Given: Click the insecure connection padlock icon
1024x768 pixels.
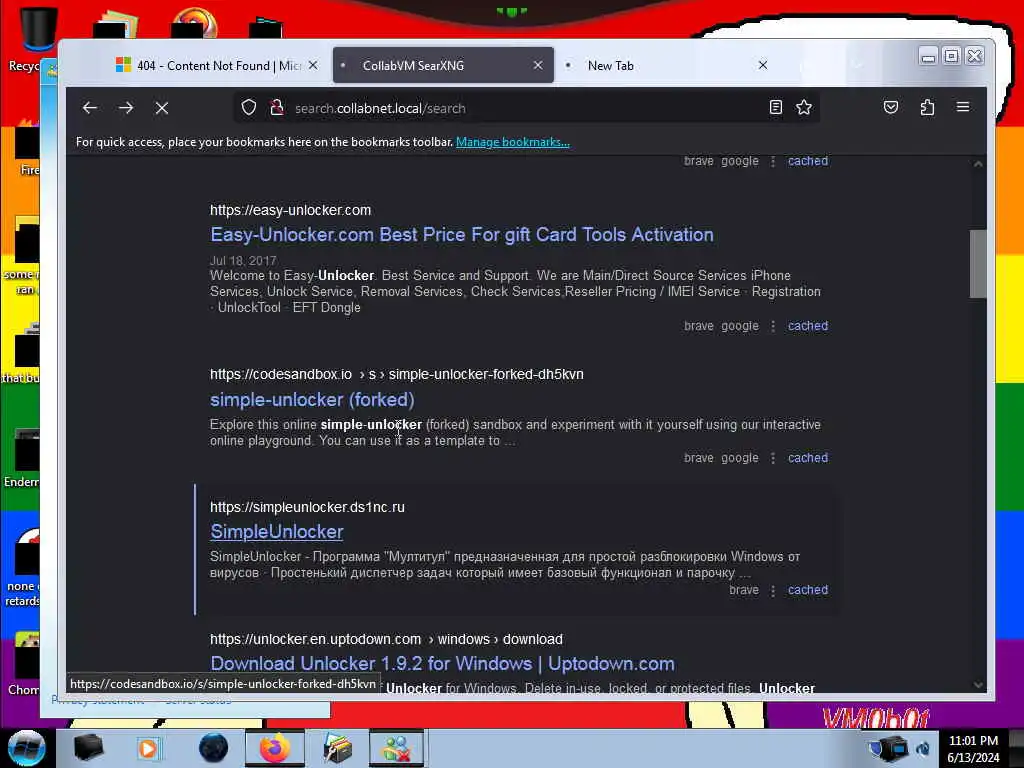Looking at the screenshot, I should coord(277,108).
